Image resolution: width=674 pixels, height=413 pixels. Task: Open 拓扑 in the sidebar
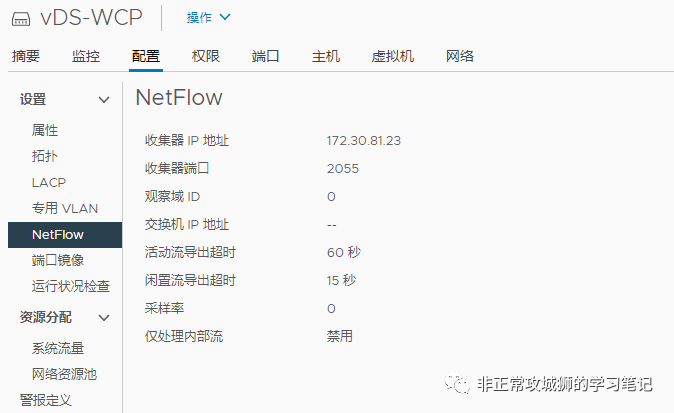click(x=45, y=156)
